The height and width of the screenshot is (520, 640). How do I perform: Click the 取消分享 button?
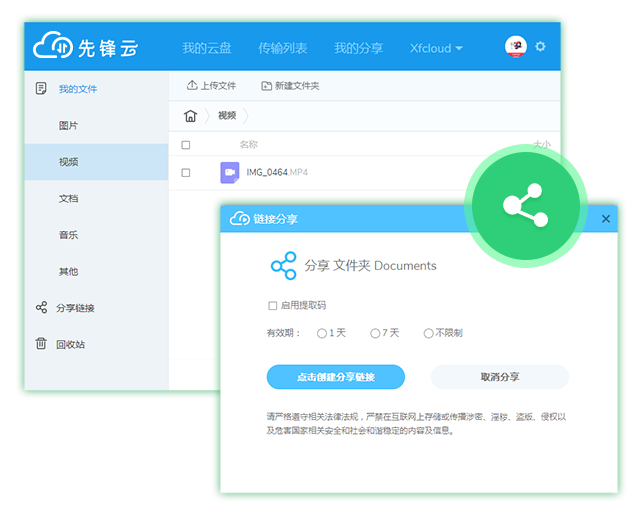pos(499,377)
